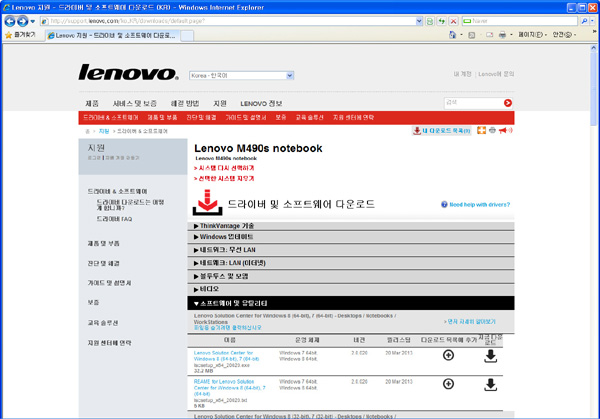This screenshot has width=600, height=419.
Task: Open the Korea - 한국어 country dropdown
Action: point(241,75)
